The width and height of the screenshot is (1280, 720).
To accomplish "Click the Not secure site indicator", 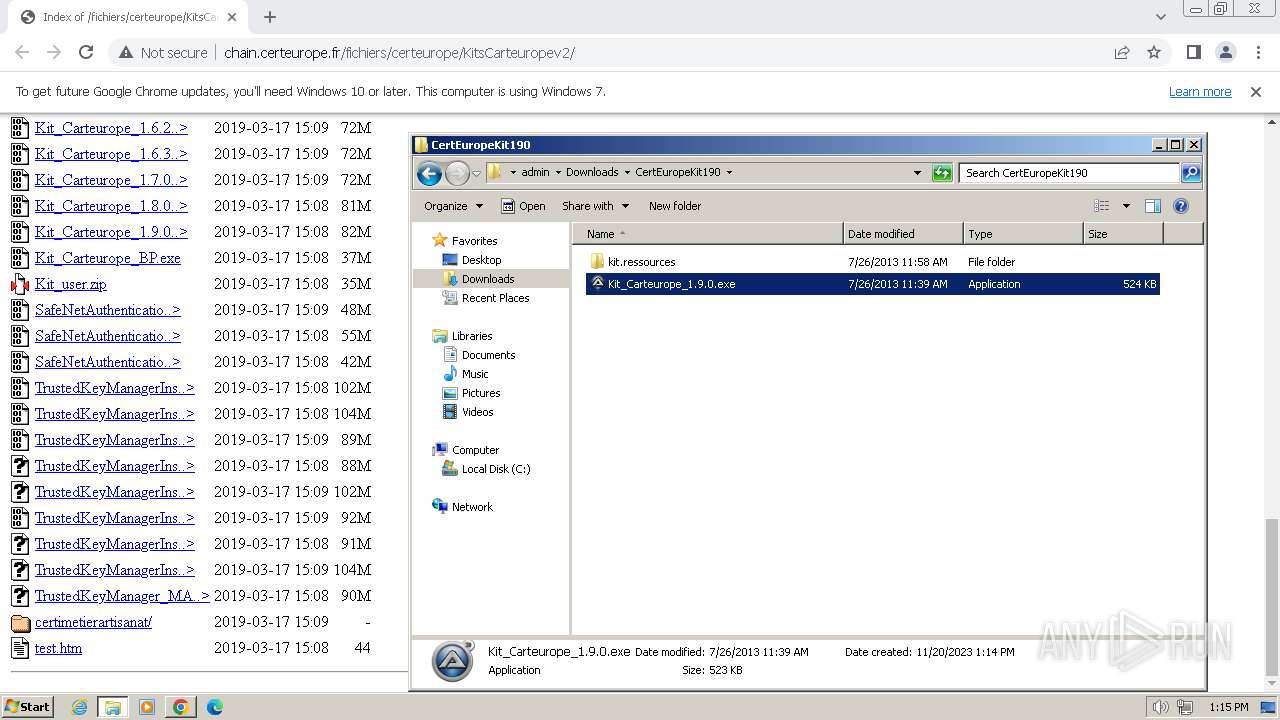I will pyautogui.click(x=163, y=53).
